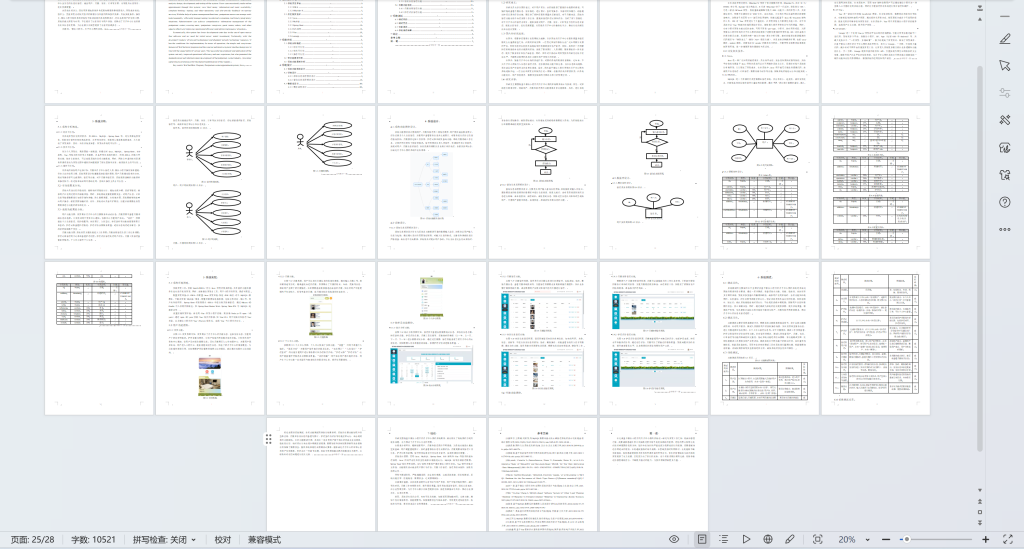Open the magic tools sparkle icon
Image resolution: width=1024 pixels, height=549 pixels.
(x=1005, y=120)
